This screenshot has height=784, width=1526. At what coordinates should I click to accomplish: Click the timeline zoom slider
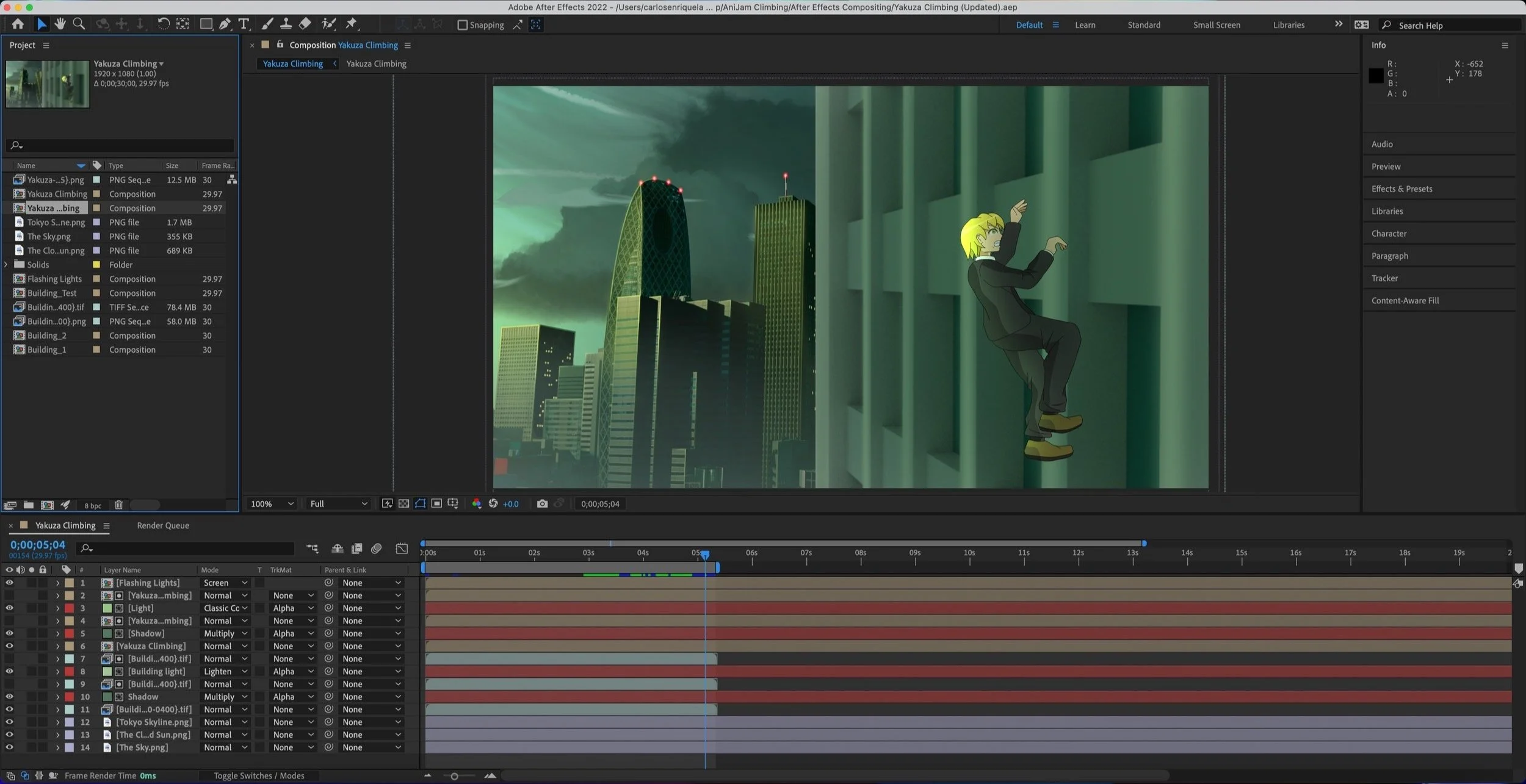[454, 777]
